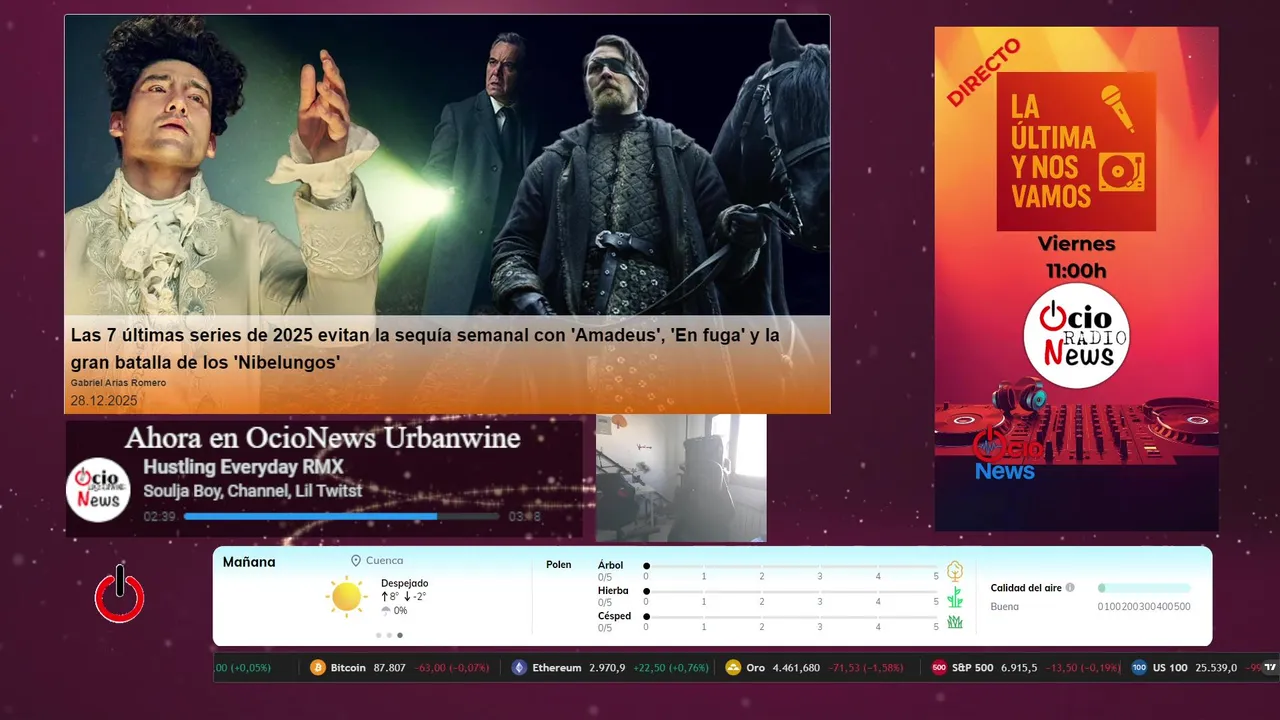Viewport: 1280px width, 720px height.
Task: Click the grass pollen icon for Hierba
Action: click(x=955, y=597)
